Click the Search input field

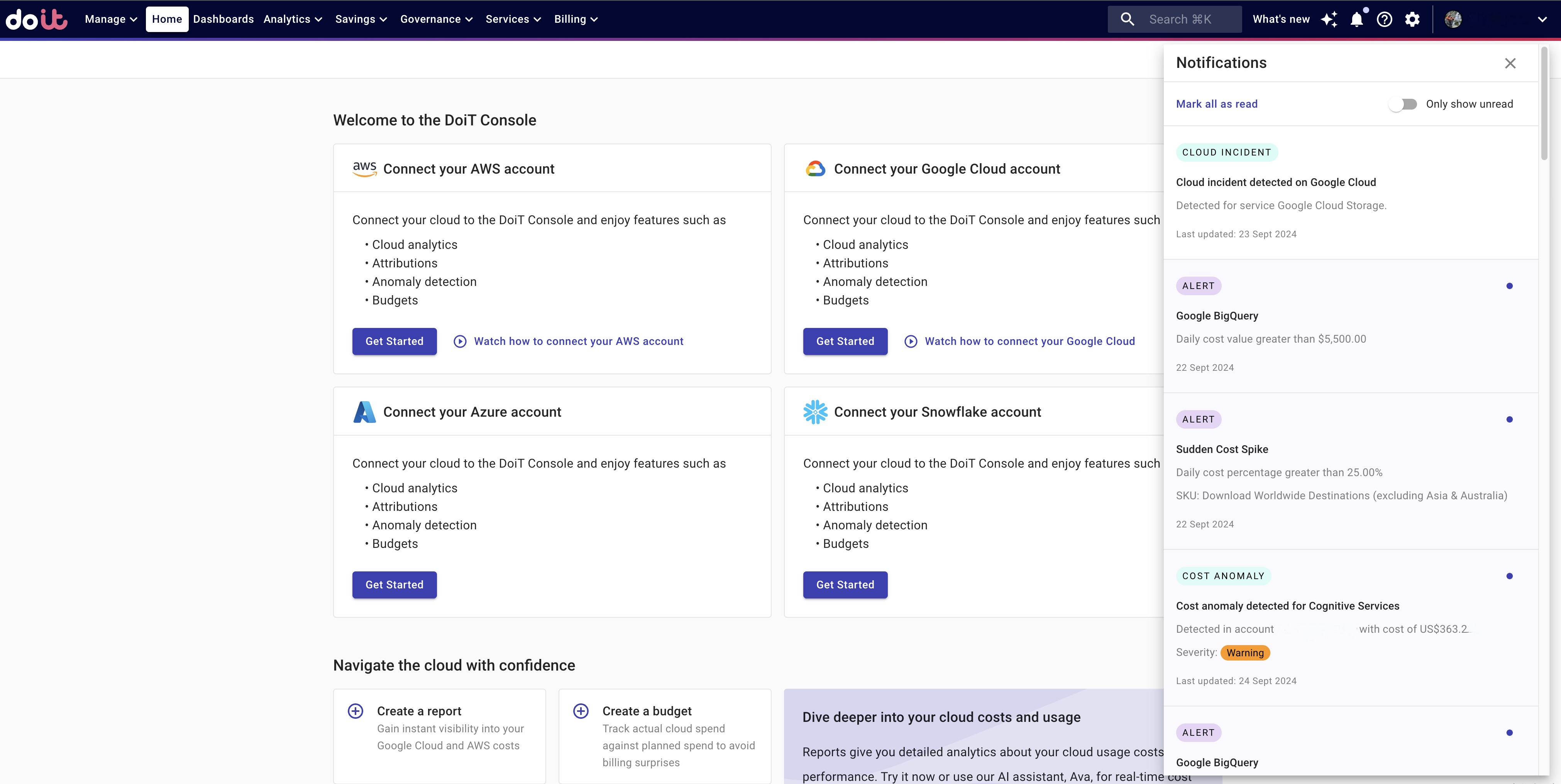coord(1180,19)
